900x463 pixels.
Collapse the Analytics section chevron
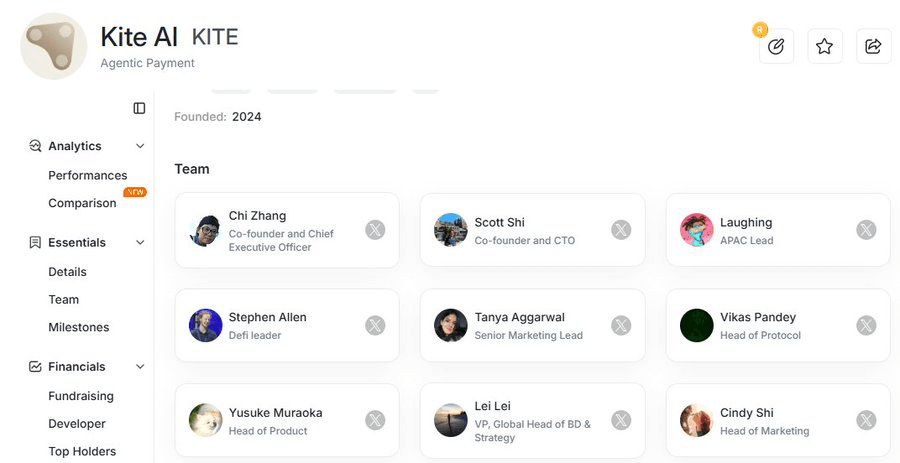click(x=140, y=146)
